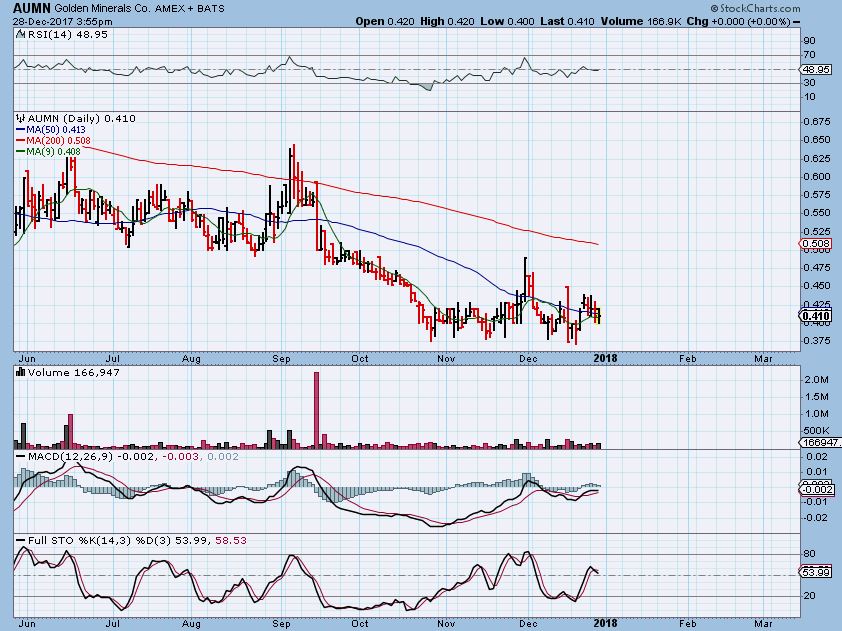Click the line icon beside Full STO
Viewport: 842px width, 631px height.
[19, 541]
